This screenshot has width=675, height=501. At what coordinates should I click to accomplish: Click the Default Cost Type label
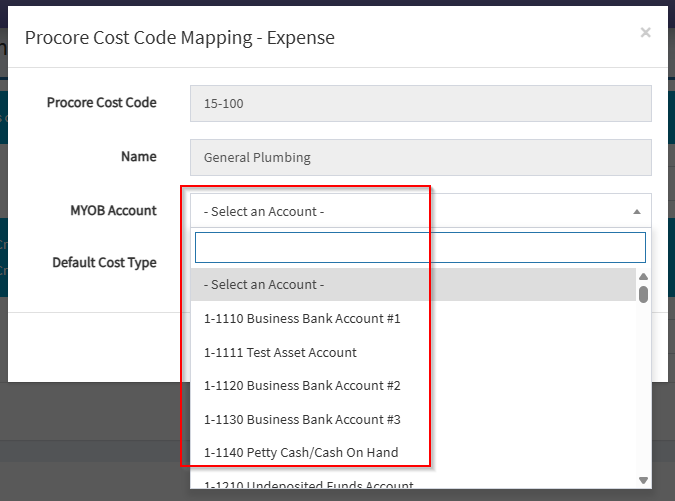pos(104,263)
